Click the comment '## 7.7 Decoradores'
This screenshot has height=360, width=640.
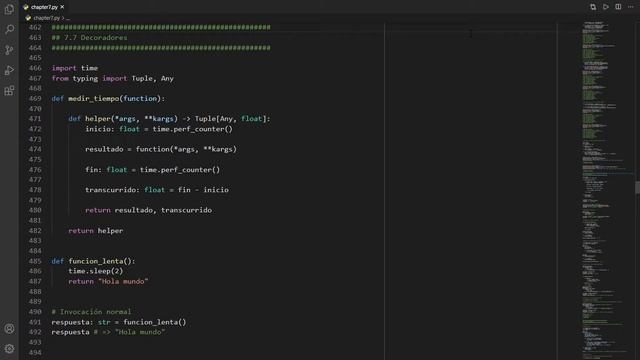coord(89,38)
